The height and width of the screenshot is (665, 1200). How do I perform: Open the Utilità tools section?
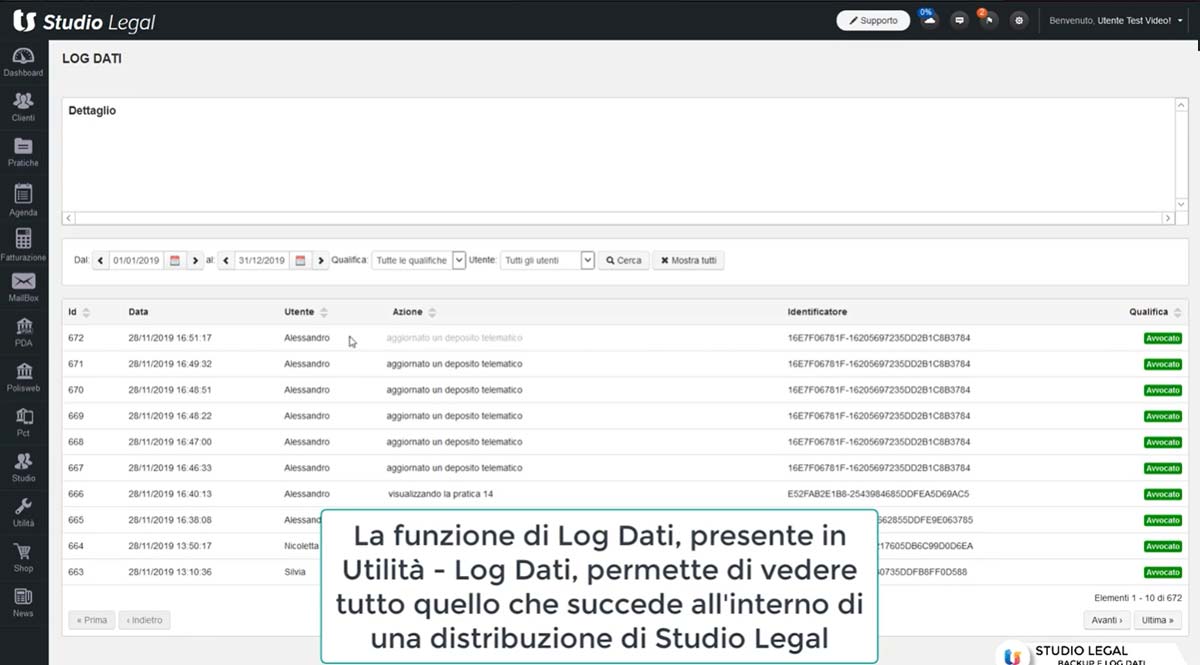tap(23, 513)
